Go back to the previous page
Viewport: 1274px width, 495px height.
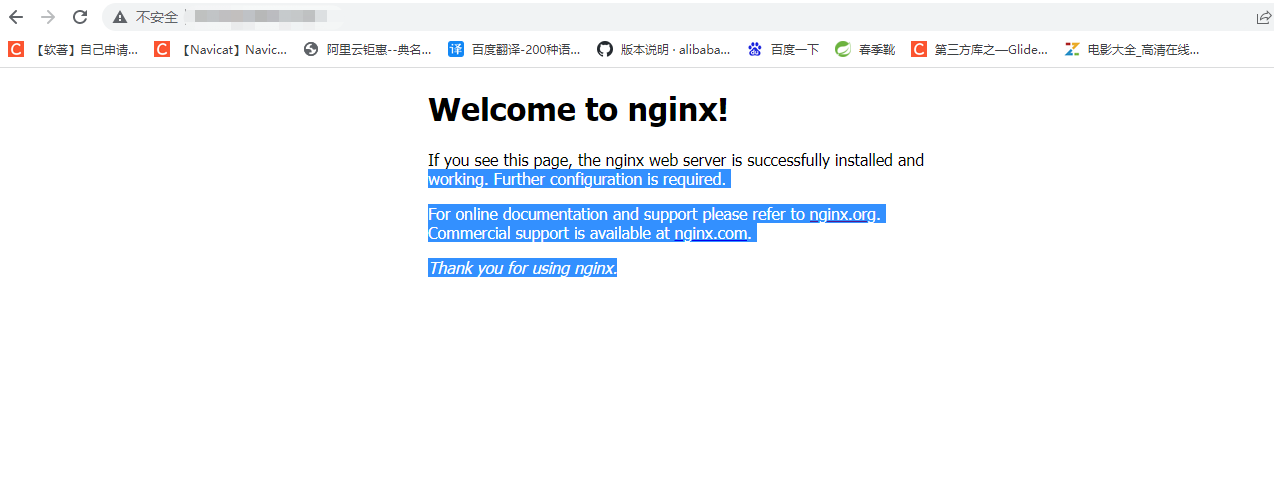click(16, 17)
